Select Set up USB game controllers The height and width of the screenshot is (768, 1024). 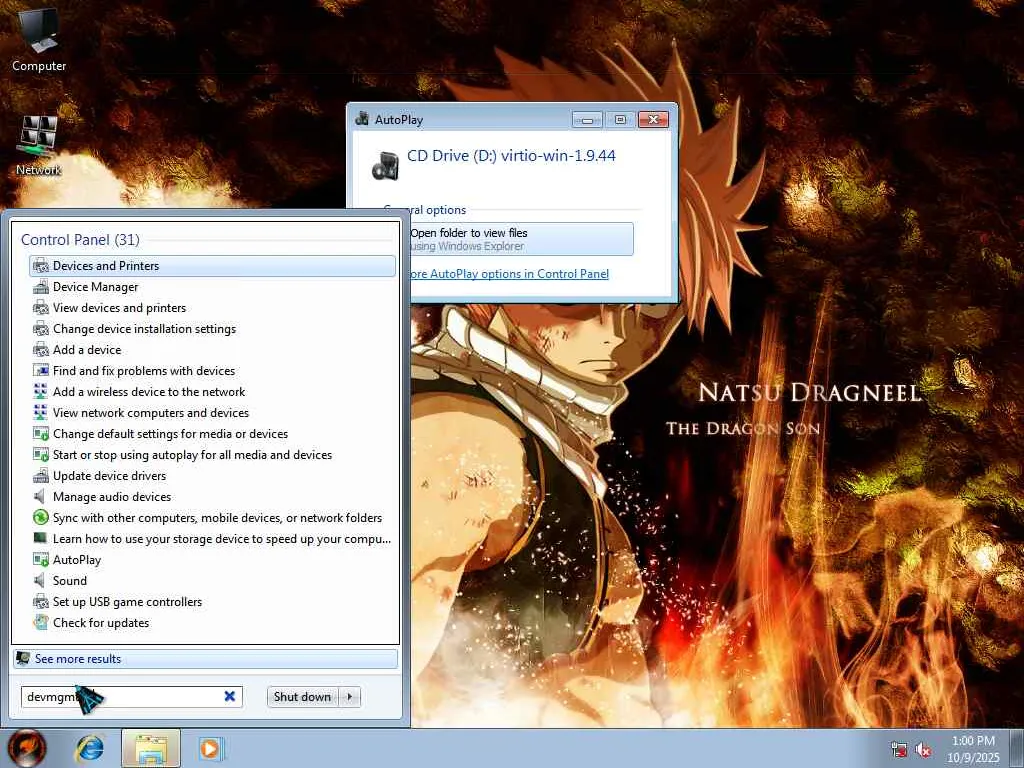[x=212, y=601]
